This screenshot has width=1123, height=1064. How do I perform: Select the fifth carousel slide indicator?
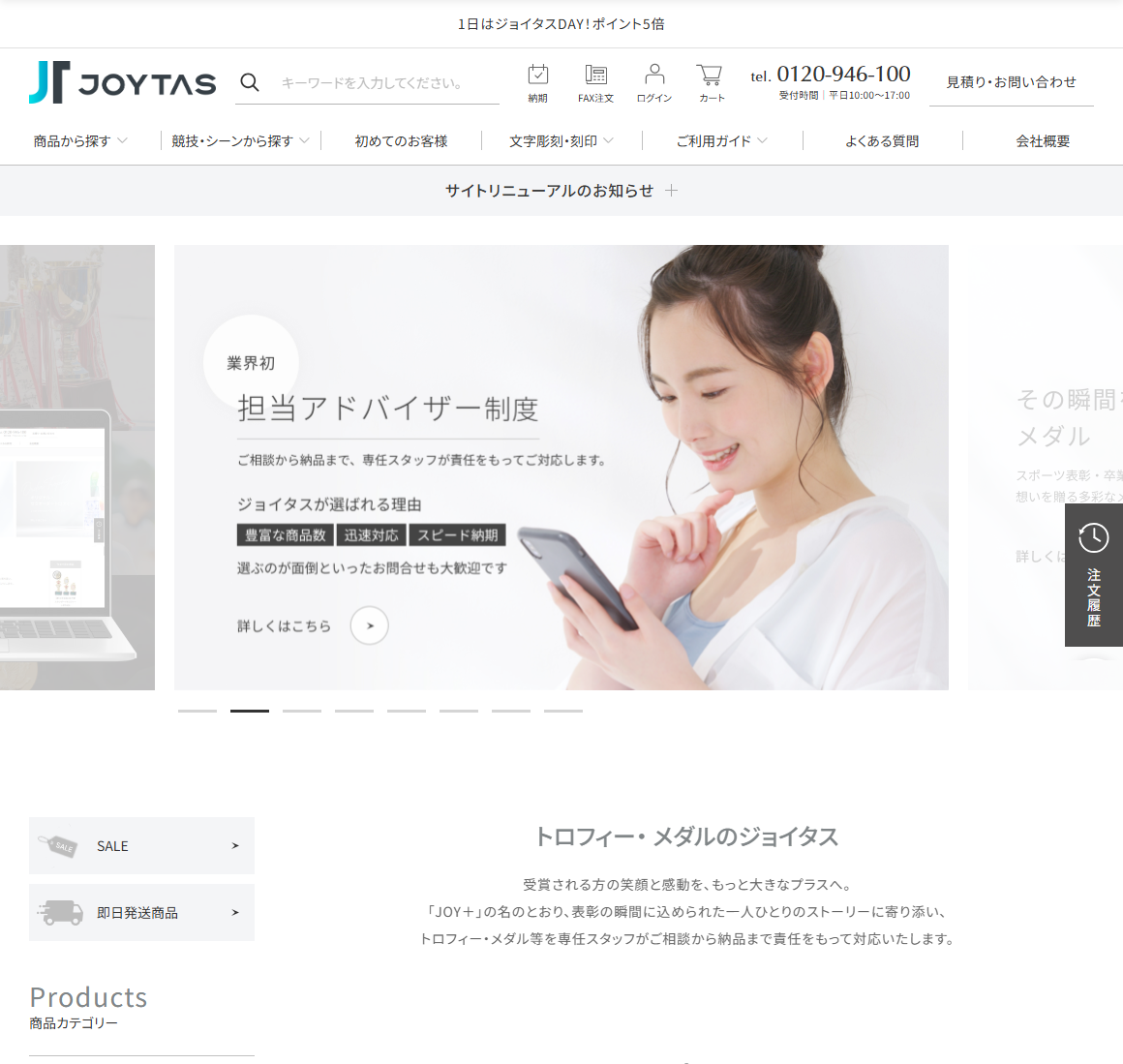(407, 711)
